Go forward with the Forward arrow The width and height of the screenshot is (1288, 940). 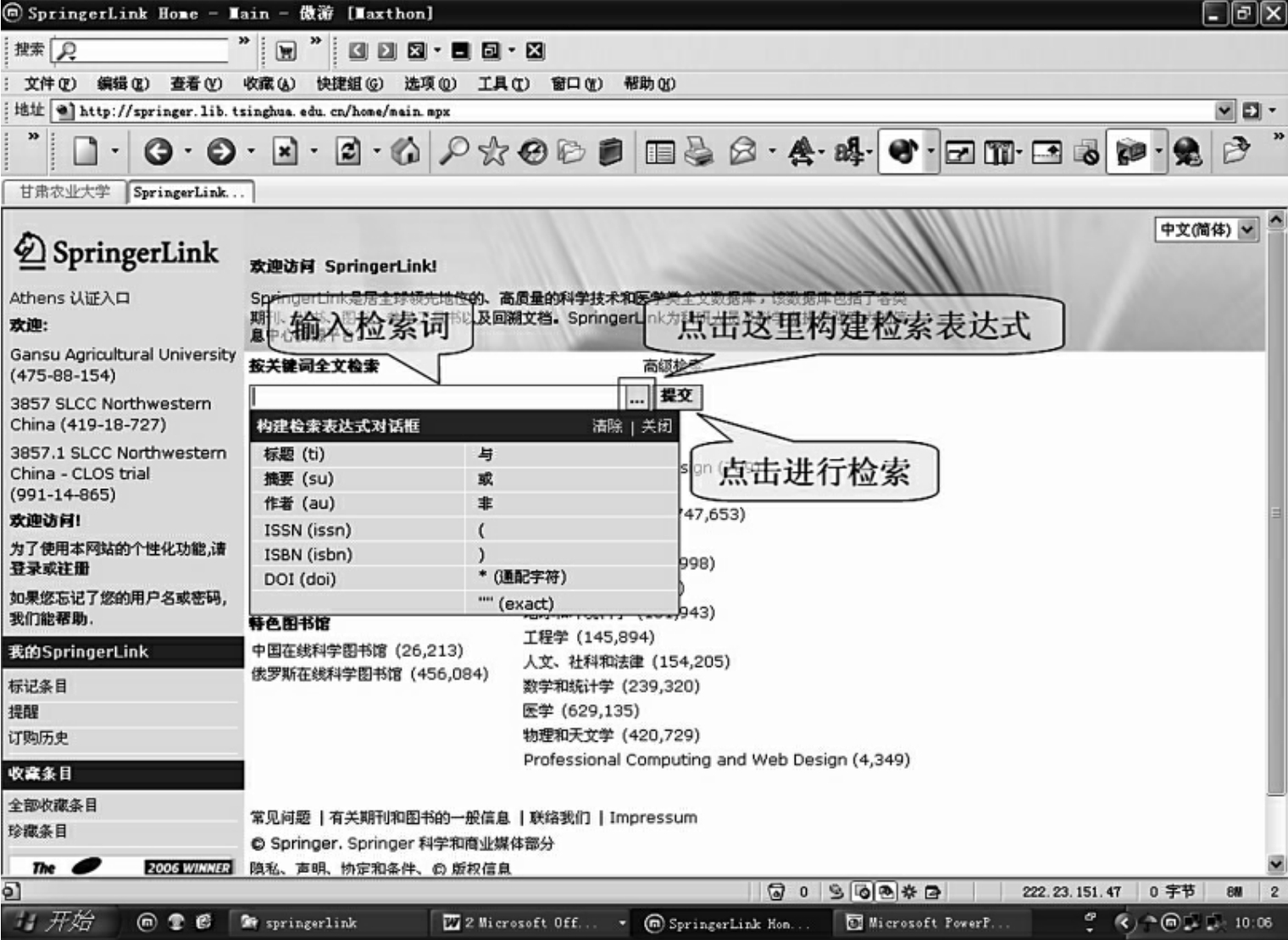pos(221,152)
